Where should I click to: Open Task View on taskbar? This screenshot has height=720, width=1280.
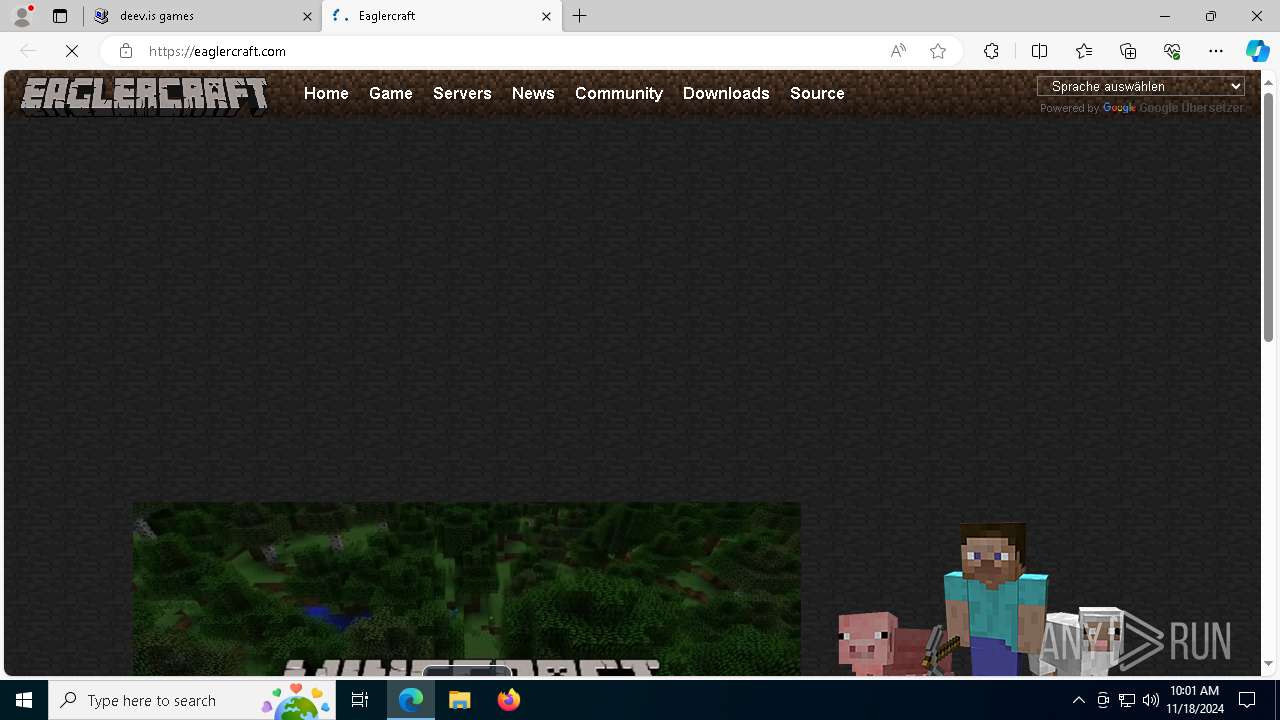point(360,700)
